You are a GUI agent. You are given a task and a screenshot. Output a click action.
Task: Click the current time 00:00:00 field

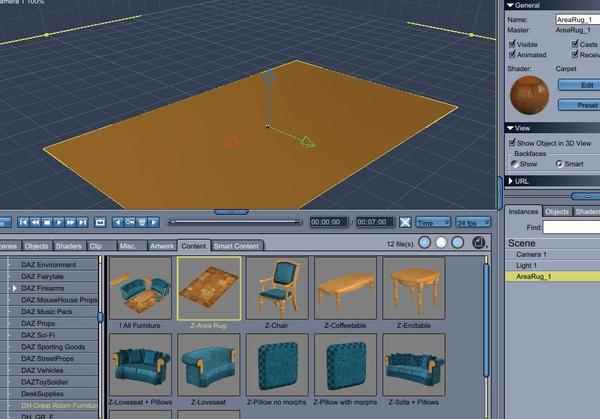pyautogui.click(x=328, y=222)
